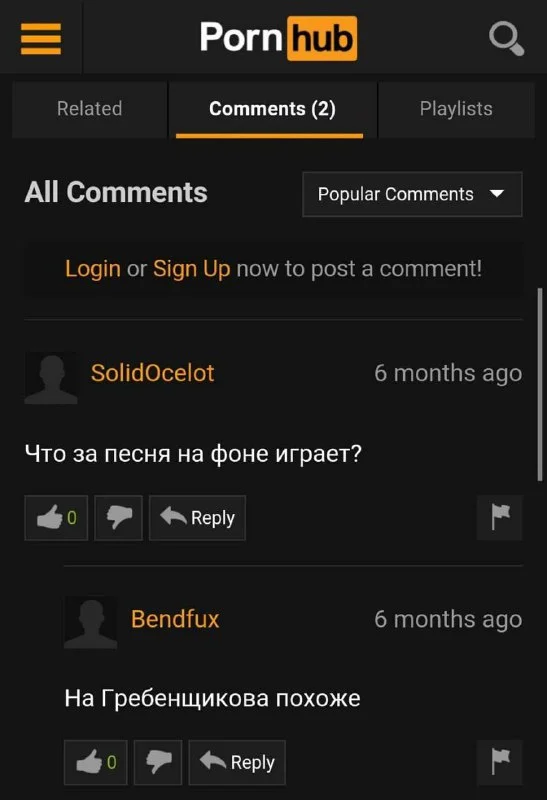The height and width of the screenshot is (800, 547).
Task: Flag Bendfux's comment
Action: pos(500,762)
